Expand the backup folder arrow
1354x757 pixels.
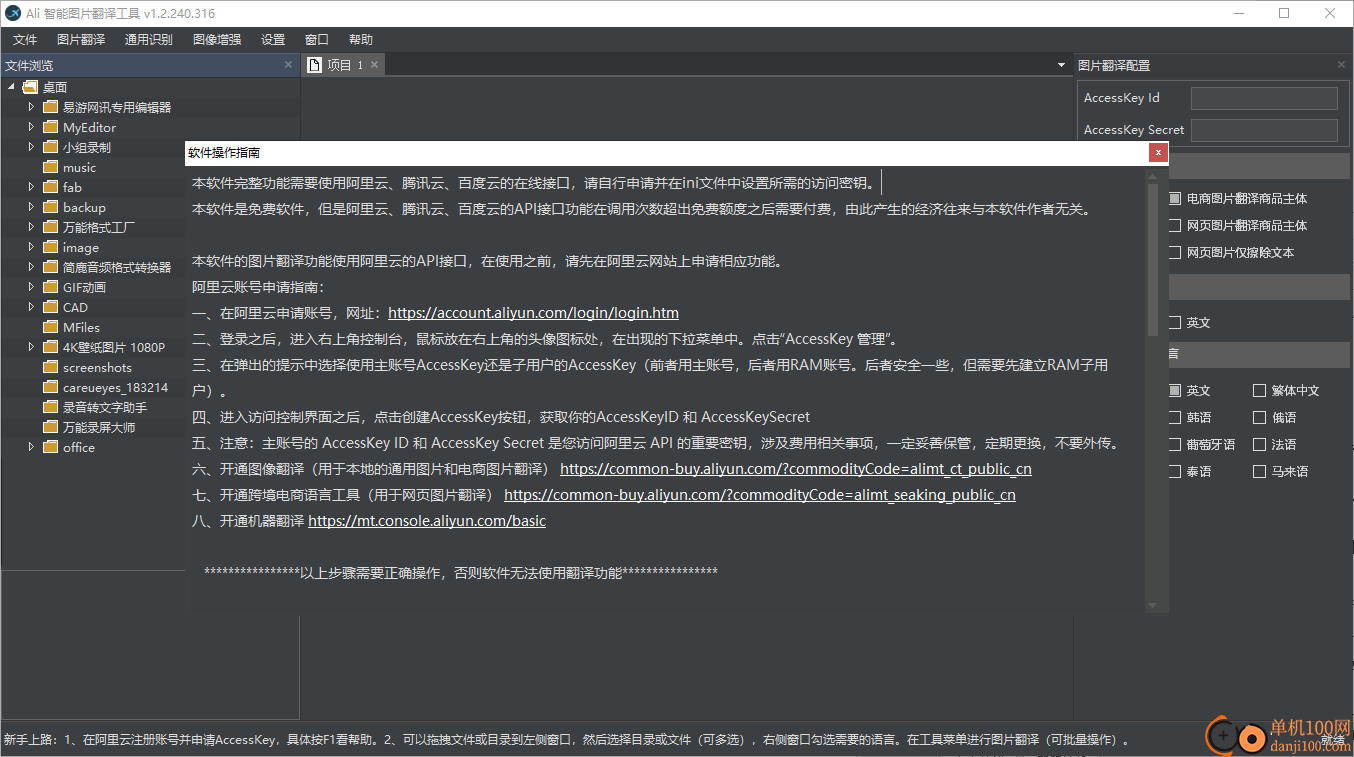click(x=31, y=206)
